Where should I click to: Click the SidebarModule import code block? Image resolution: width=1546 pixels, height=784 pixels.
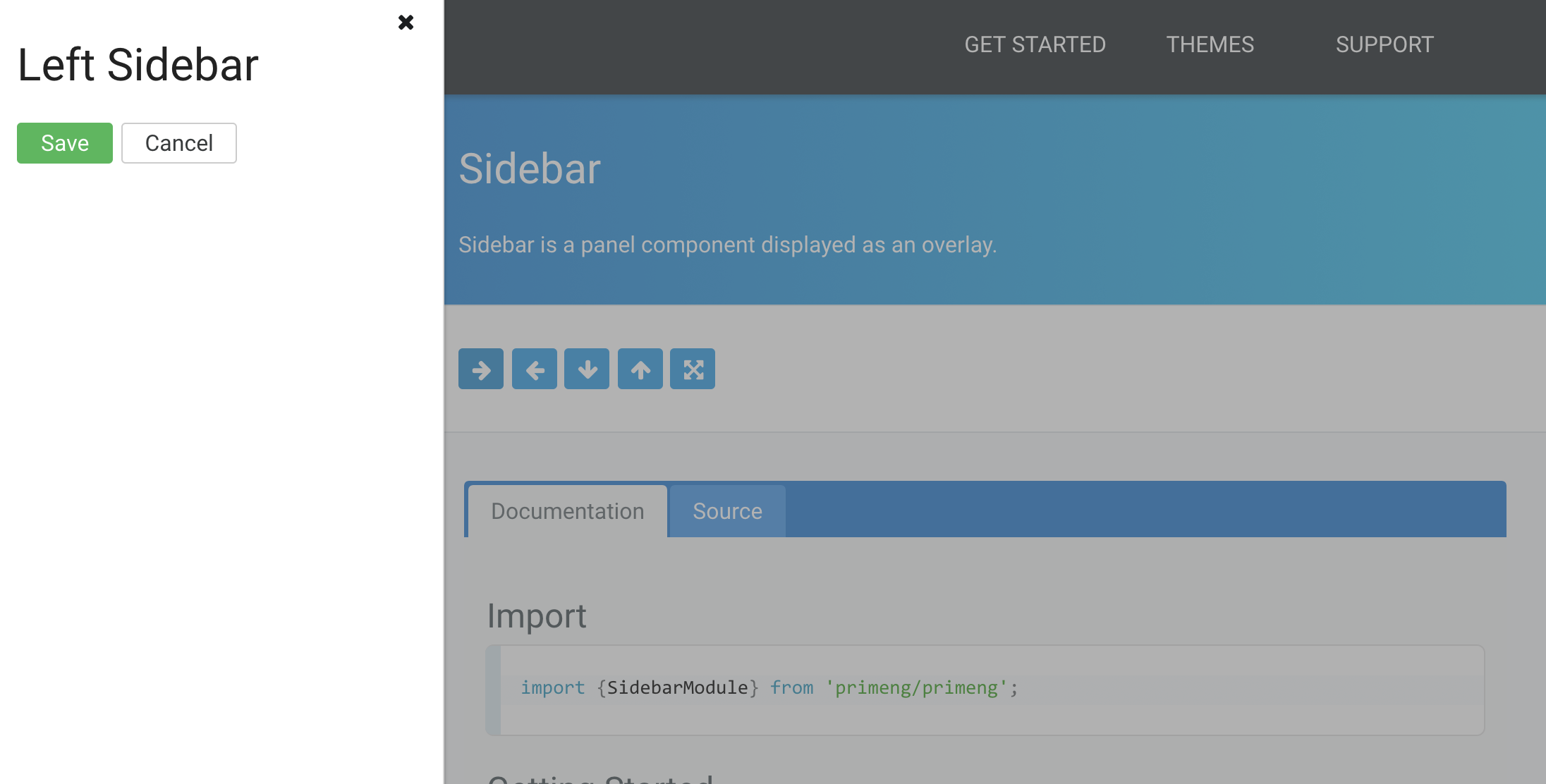[x=985, y=690]
